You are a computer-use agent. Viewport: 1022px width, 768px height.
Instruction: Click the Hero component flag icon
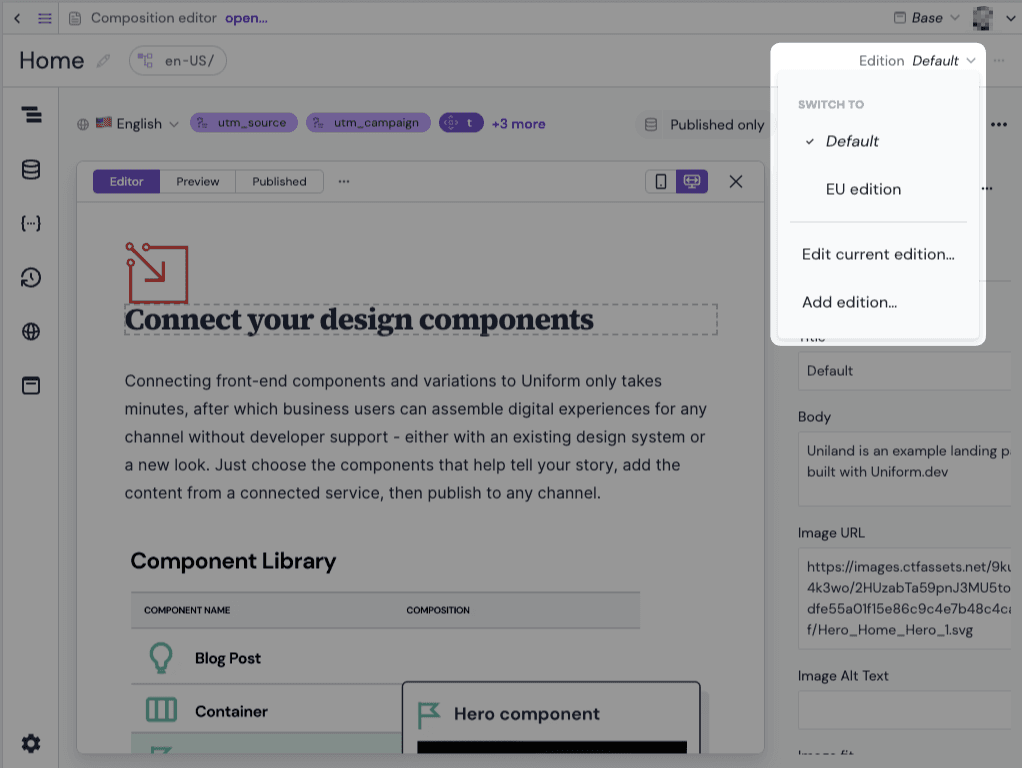click(x=428, y=715)
